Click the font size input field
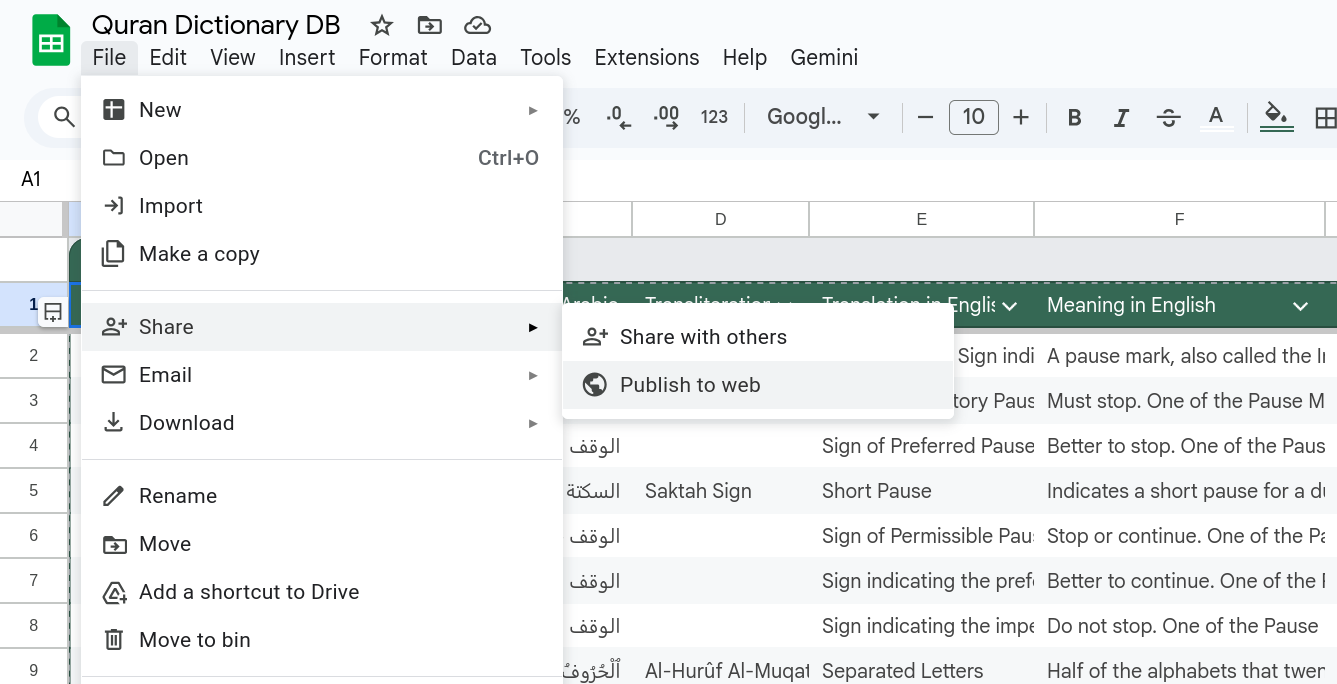 (973, 118)
